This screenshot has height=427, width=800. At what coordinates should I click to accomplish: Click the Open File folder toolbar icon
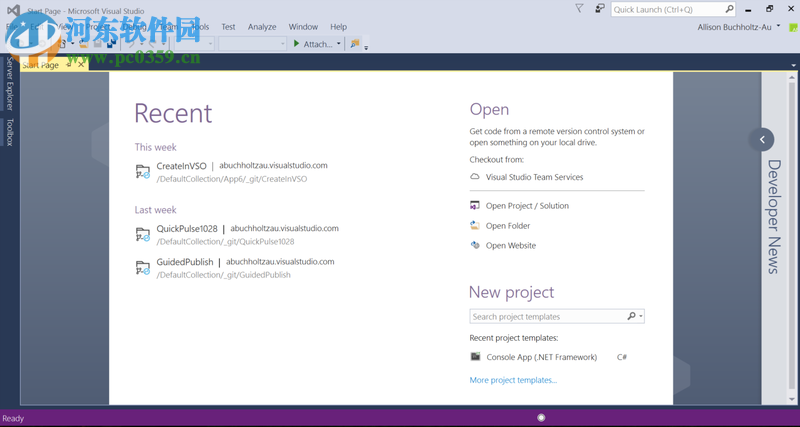click(x=84, y=44)
